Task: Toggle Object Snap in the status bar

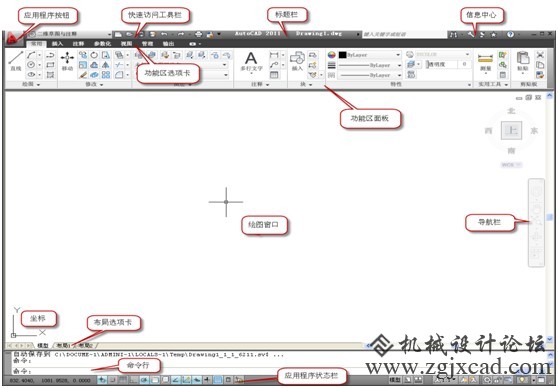Action: point(154,380)
